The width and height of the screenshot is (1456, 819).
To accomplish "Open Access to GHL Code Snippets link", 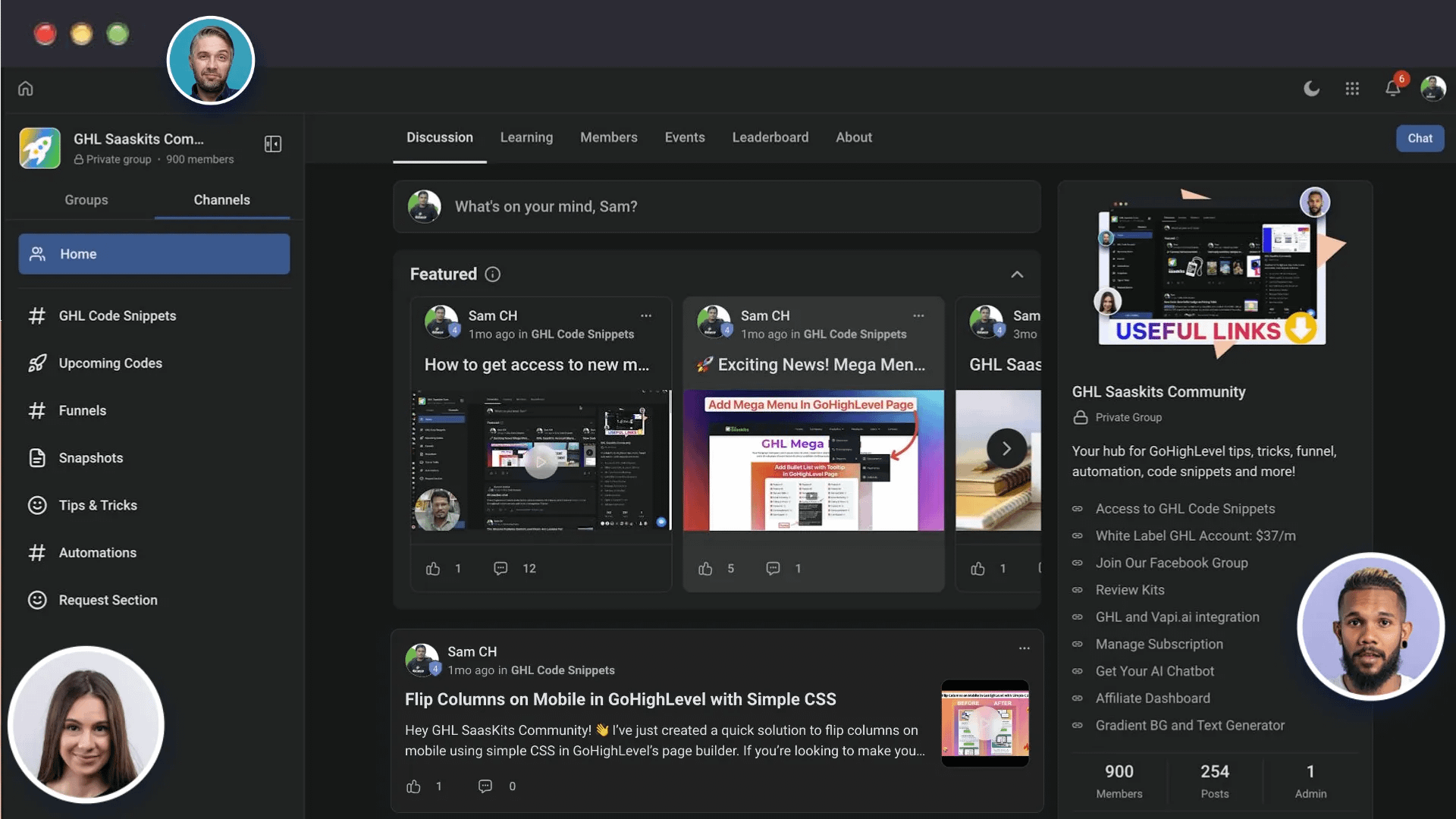I will (1185, 510).
